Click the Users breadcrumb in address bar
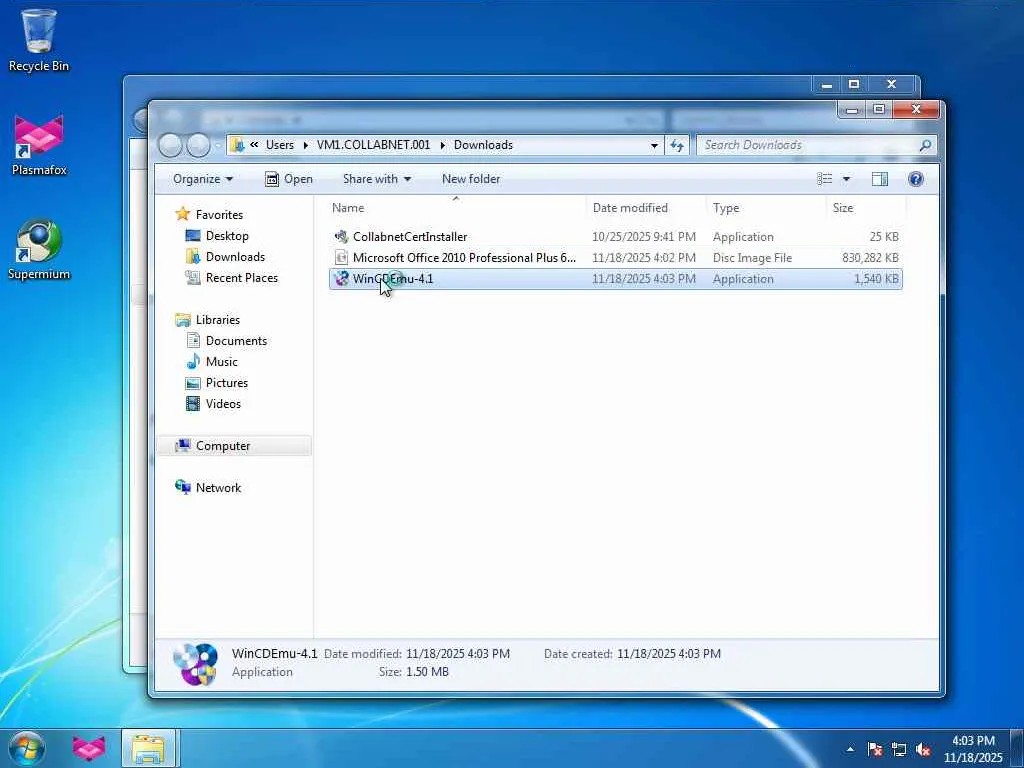 (x=280, y=145)
